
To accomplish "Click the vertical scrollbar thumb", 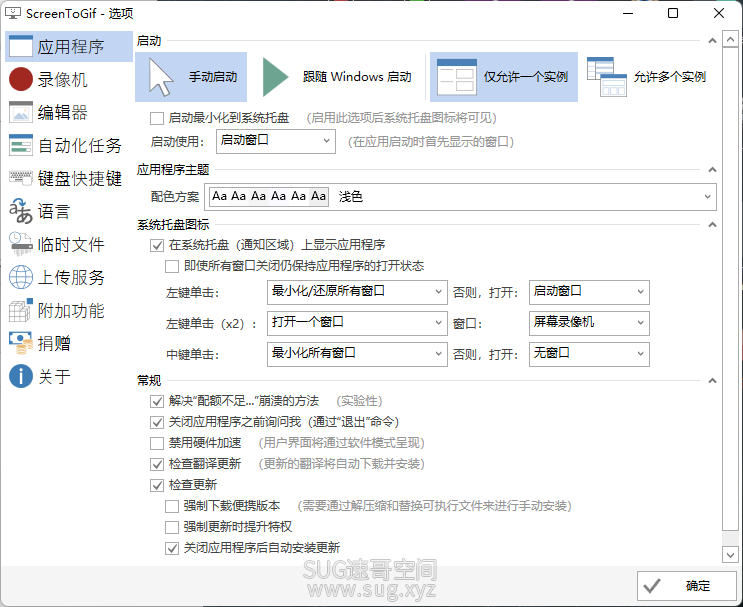I will coord(730,289).
